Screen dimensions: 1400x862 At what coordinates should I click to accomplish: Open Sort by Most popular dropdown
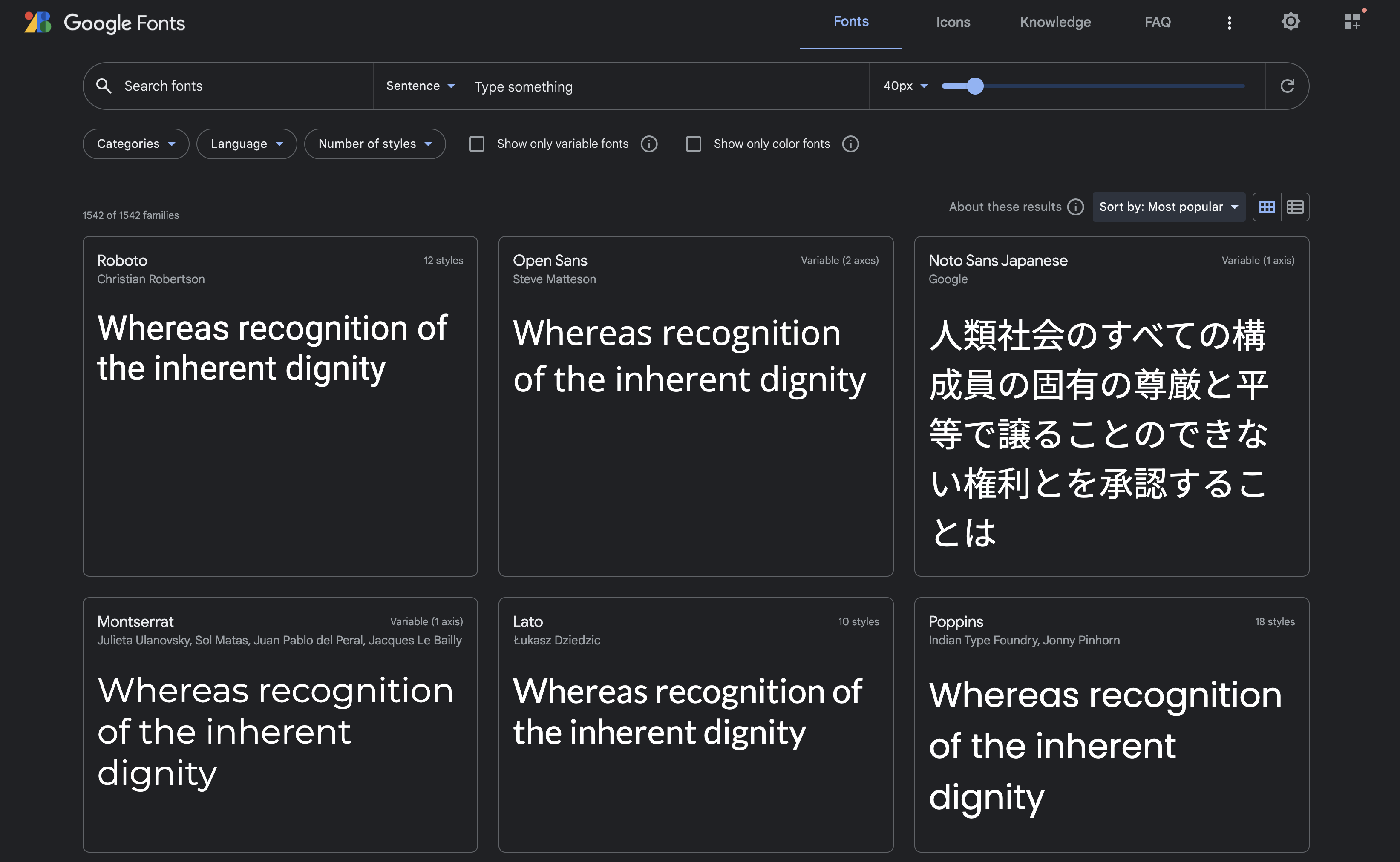click(1169, 207)
